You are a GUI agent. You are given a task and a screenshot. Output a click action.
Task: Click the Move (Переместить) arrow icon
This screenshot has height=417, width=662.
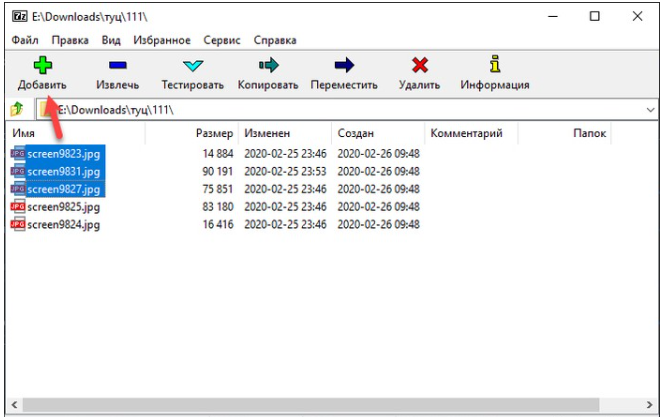(344, 66)
